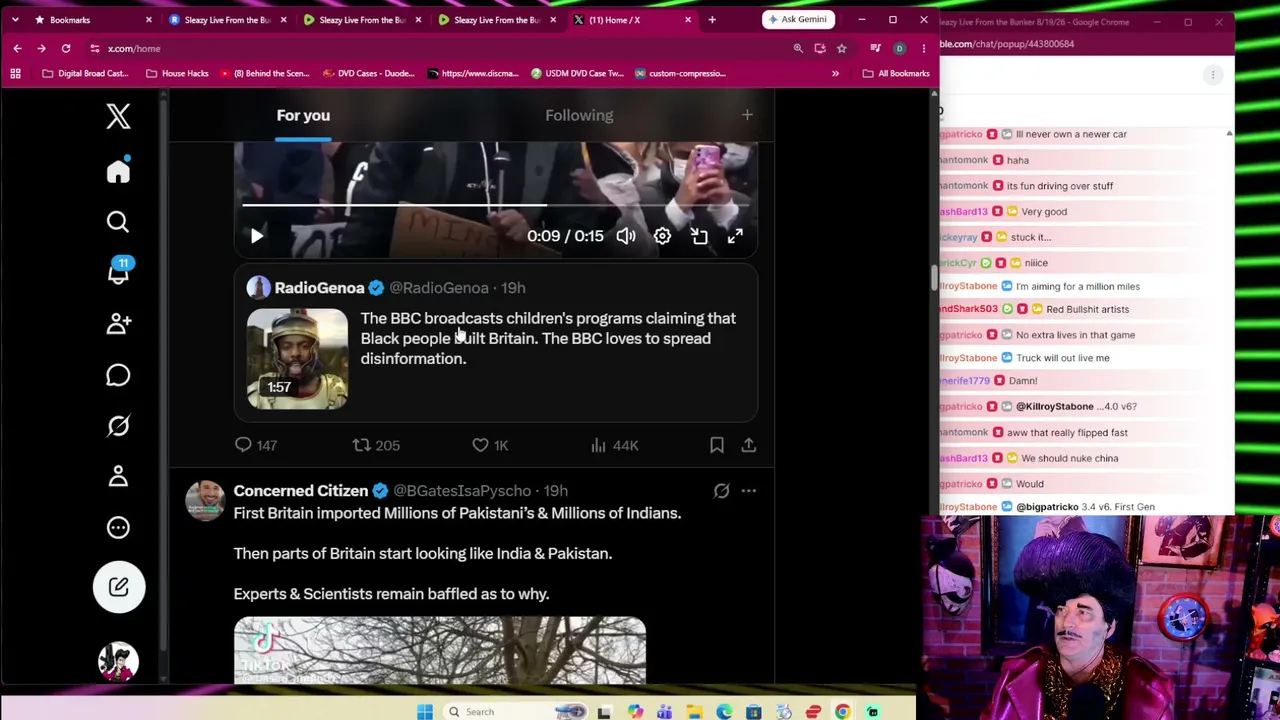
Task: Open the account avatar menu at sidebar bottom
Action: click(118, 661)
